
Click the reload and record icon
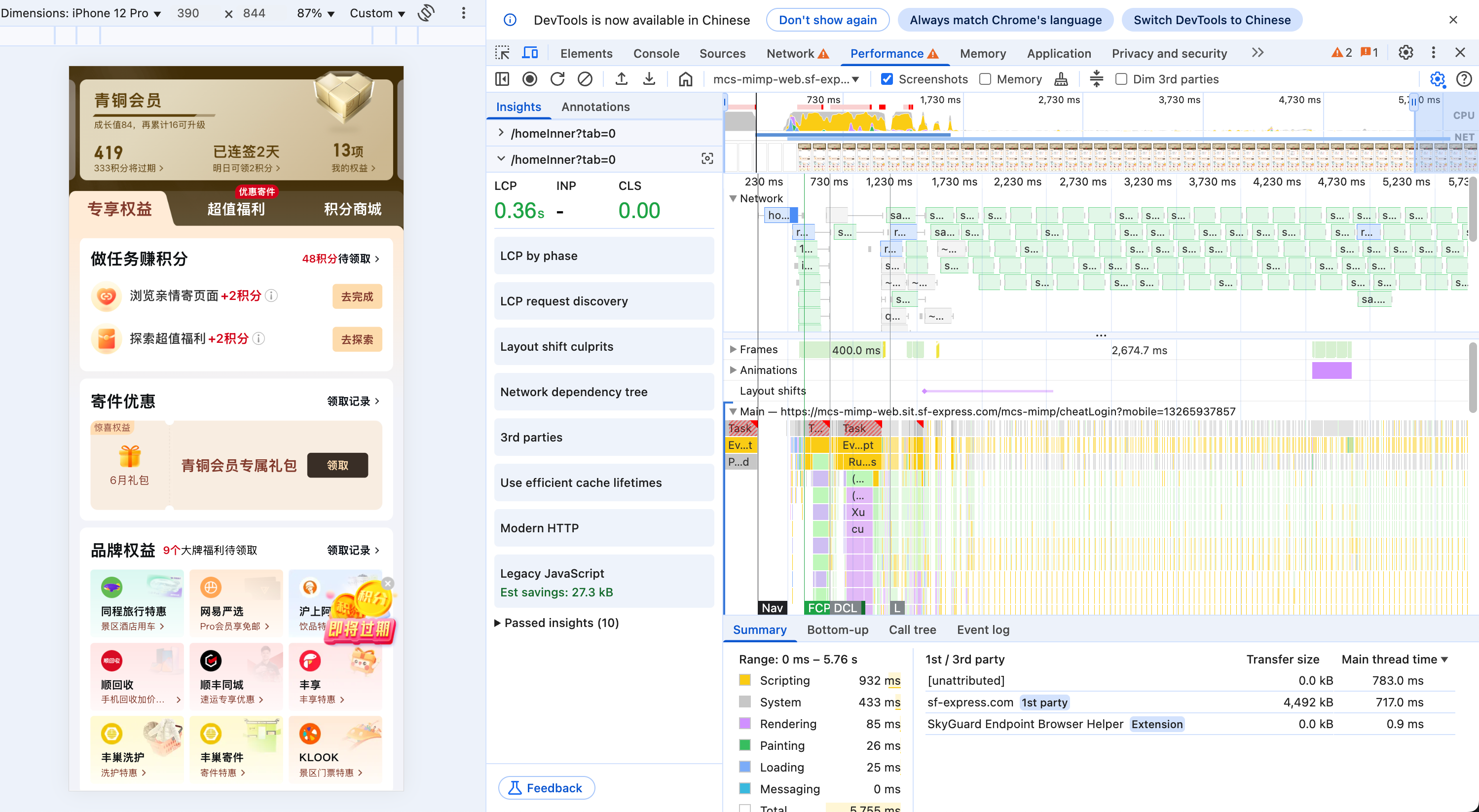click(x=557, y=78)
